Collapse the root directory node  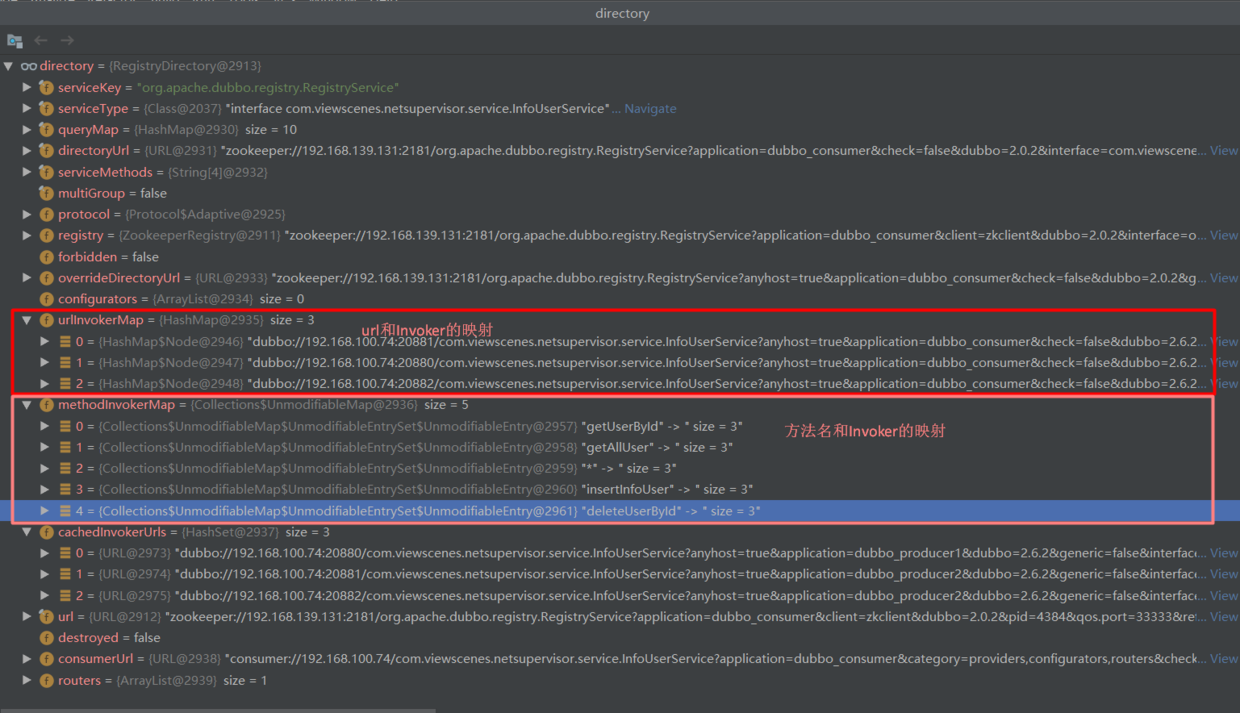pyautogui.click(x=9, y=66)
